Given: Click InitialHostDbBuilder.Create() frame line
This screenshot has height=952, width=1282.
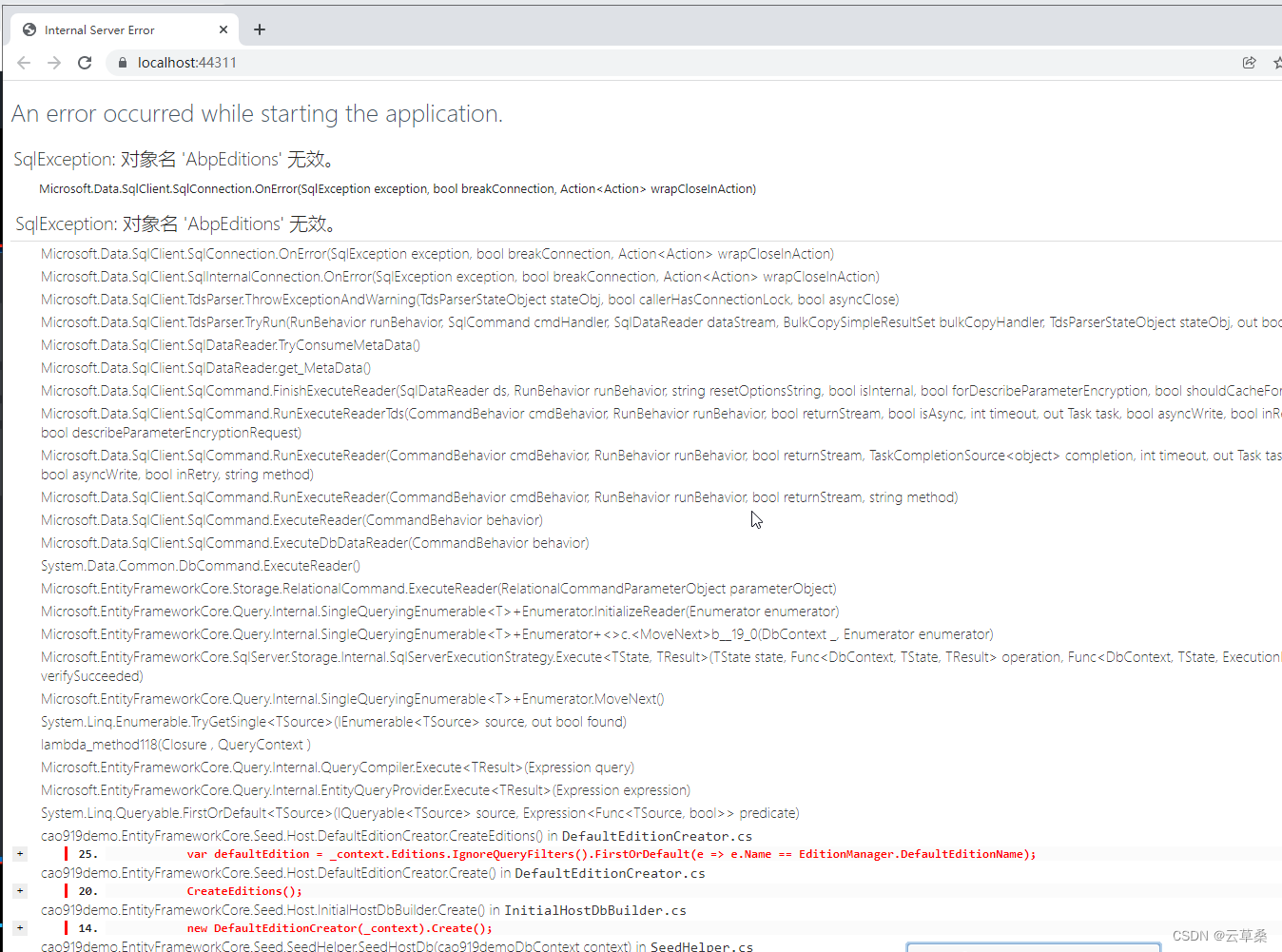Looking at the screenshot, I should [363, 910].
